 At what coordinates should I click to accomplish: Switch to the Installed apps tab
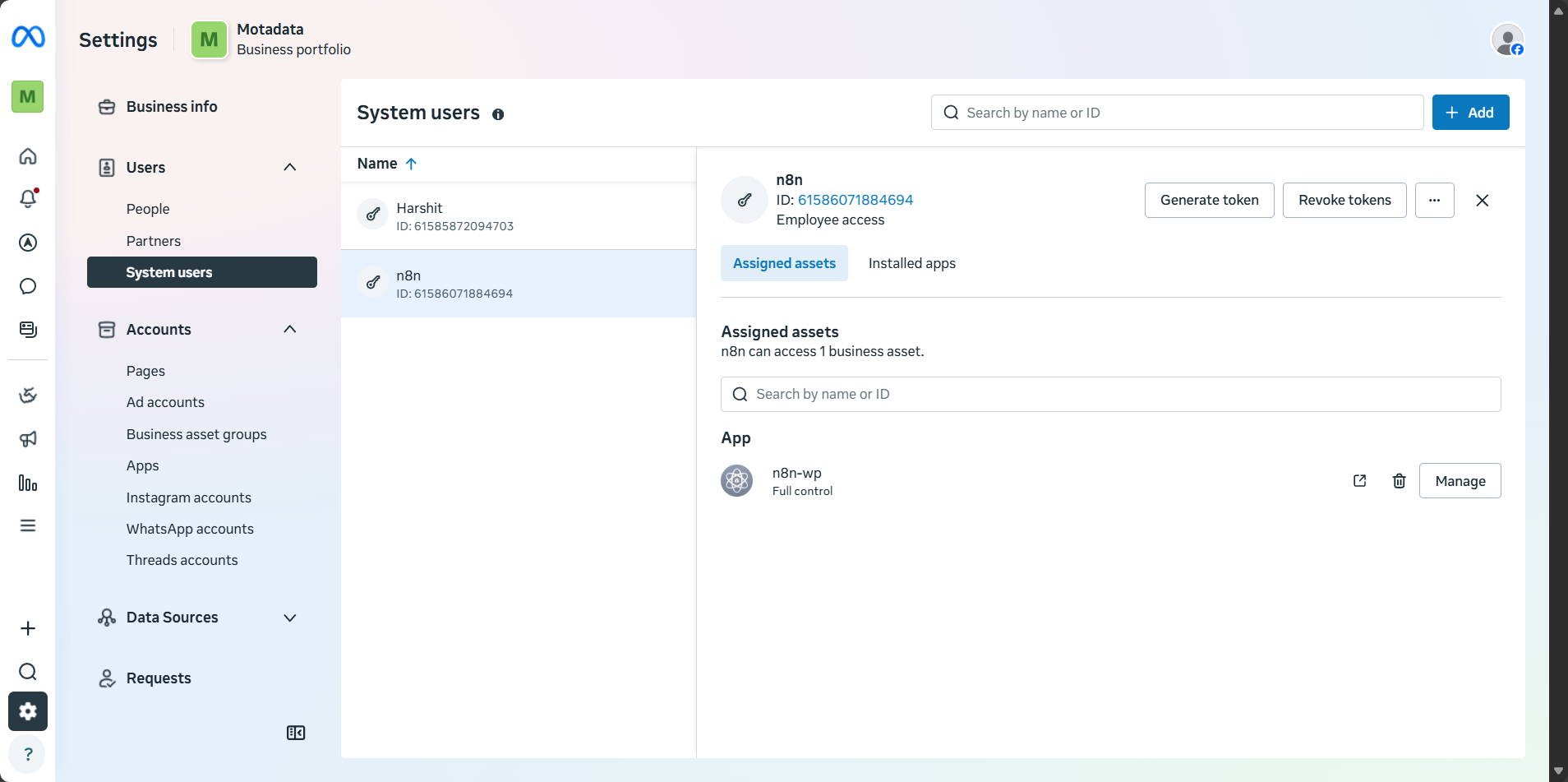coord(912,263)
